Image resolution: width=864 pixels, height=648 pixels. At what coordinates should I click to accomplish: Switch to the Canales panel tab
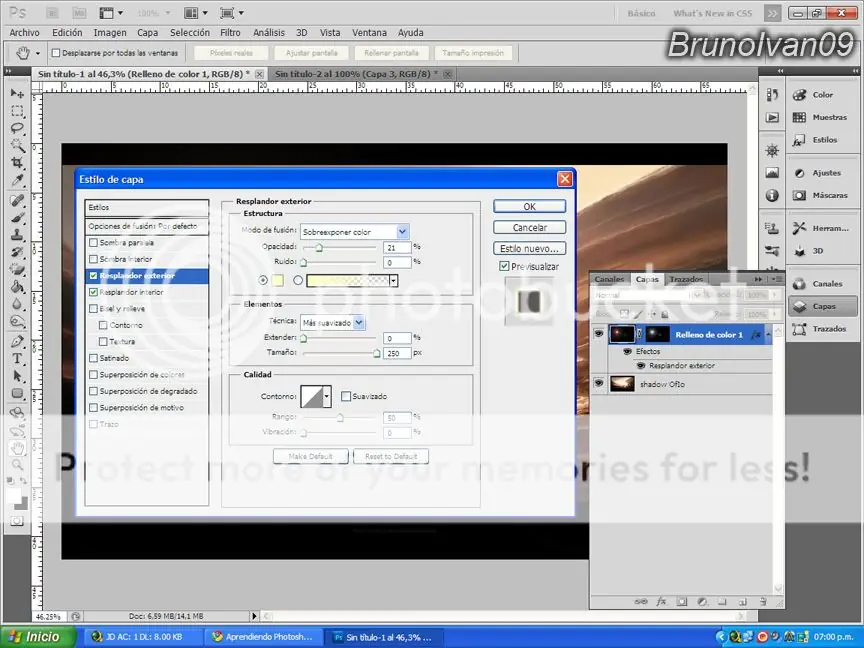point(609,279)
